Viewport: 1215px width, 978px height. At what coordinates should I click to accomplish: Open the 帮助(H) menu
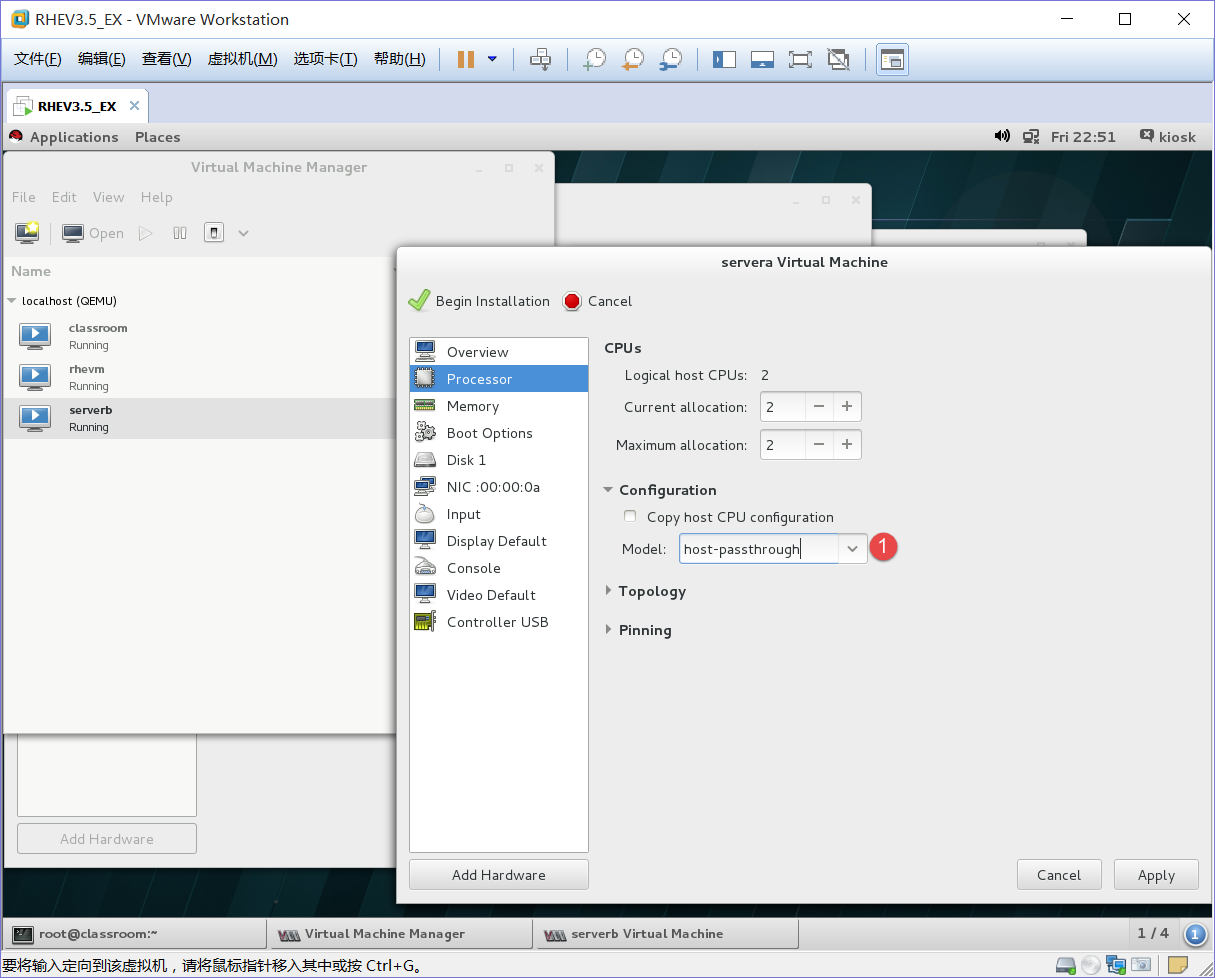coord(399,59)
